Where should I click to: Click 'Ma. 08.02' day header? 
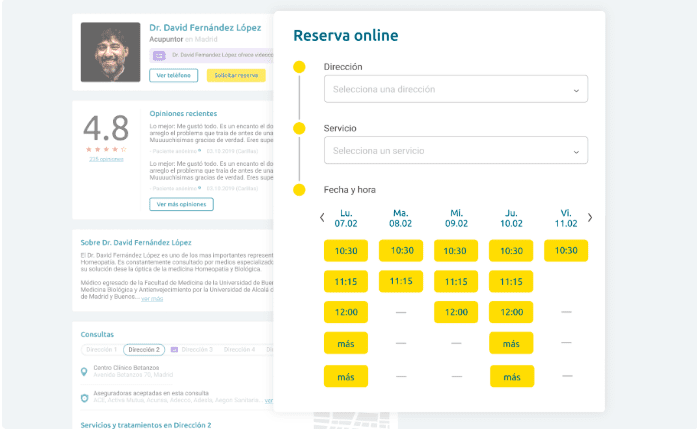click(x=401, y=218)
